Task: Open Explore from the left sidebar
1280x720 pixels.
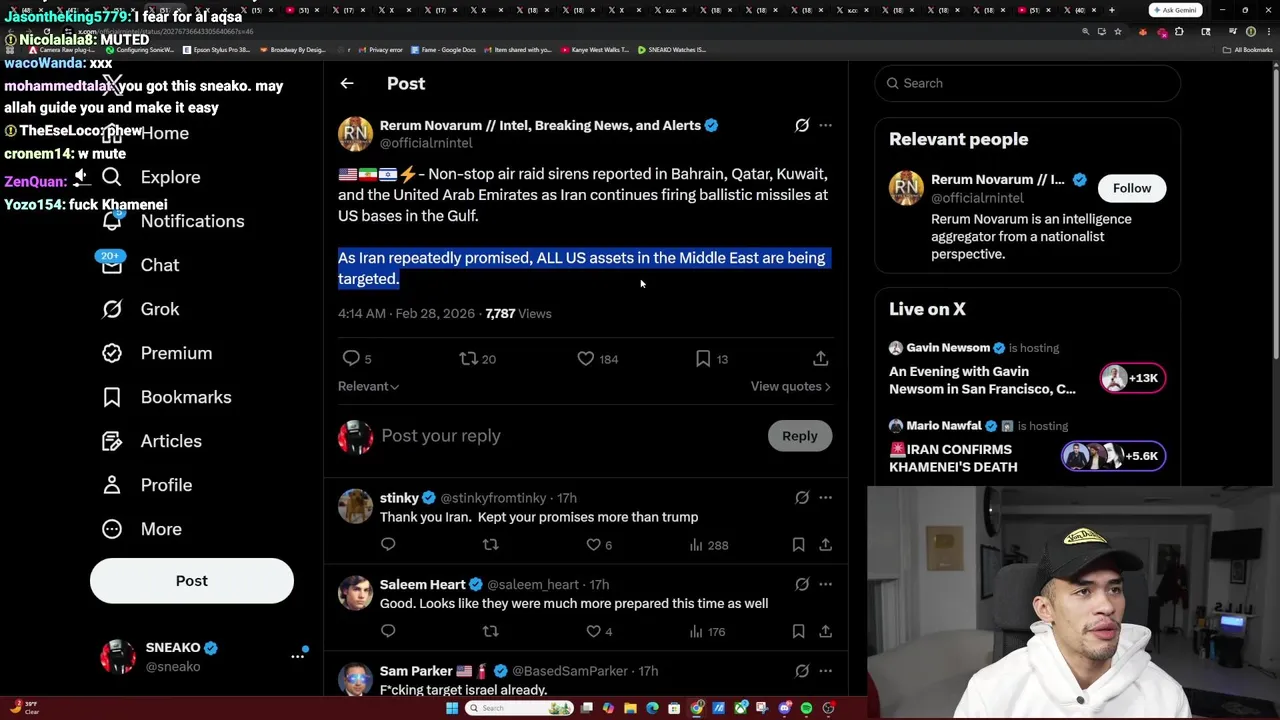Action: click(x=151, y=177)
